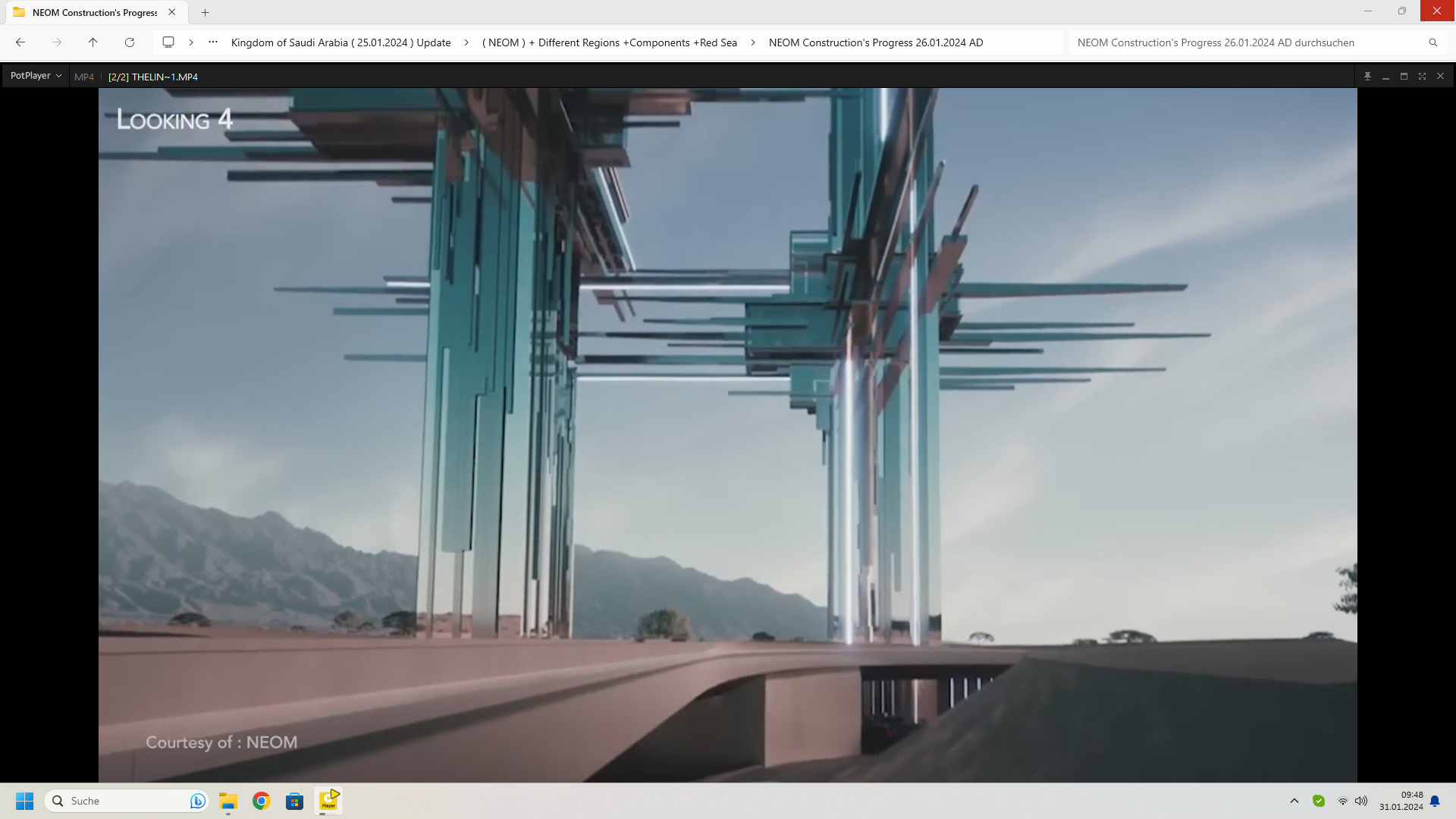Image resolution: width=1456 pixels, height=819 pixels.
Task: Click the This PC monitor icon in address bar
Action: pyautogui.click(x=168, y=42)
